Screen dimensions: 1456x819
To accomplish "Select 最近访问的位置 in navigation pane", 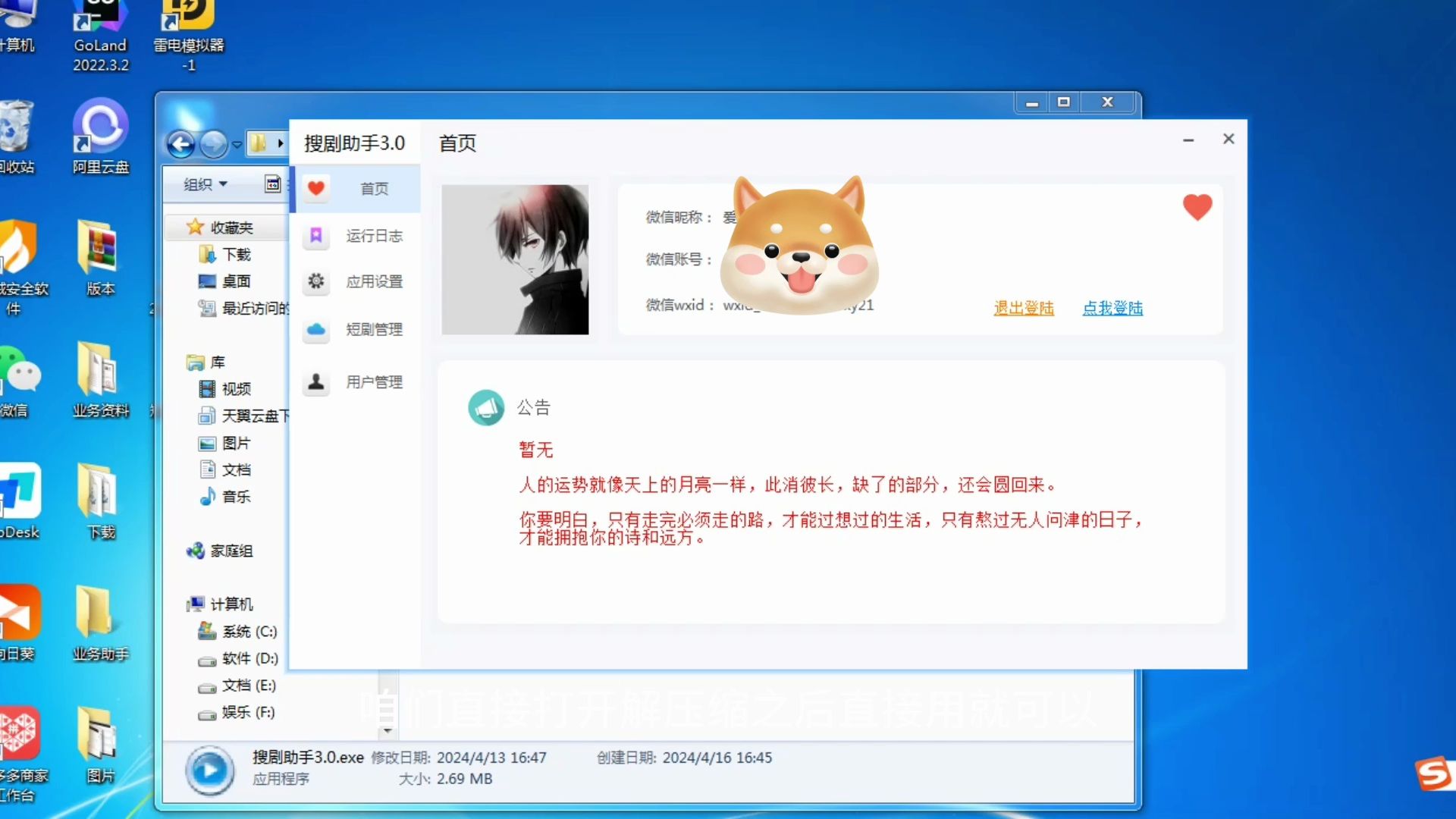I will (243, 308).
